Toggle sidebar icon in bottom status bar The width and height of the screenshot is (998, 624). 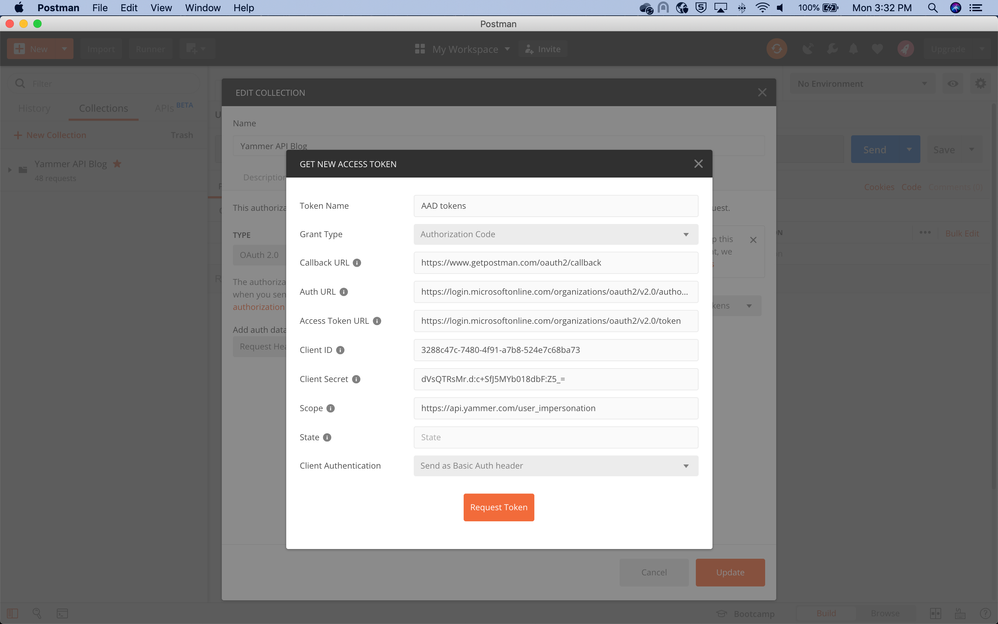click(x=12, y=613)
